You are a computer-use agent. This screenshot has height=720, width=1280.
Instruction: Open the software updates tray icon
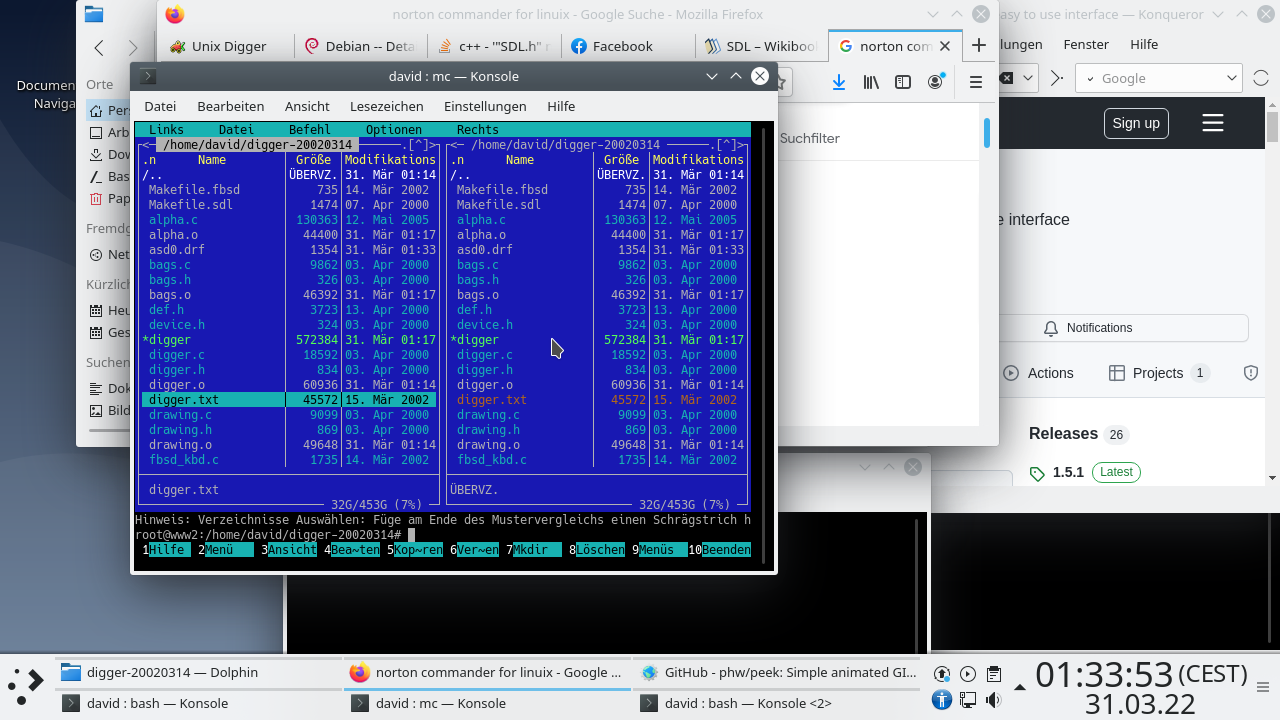point(941,673)
